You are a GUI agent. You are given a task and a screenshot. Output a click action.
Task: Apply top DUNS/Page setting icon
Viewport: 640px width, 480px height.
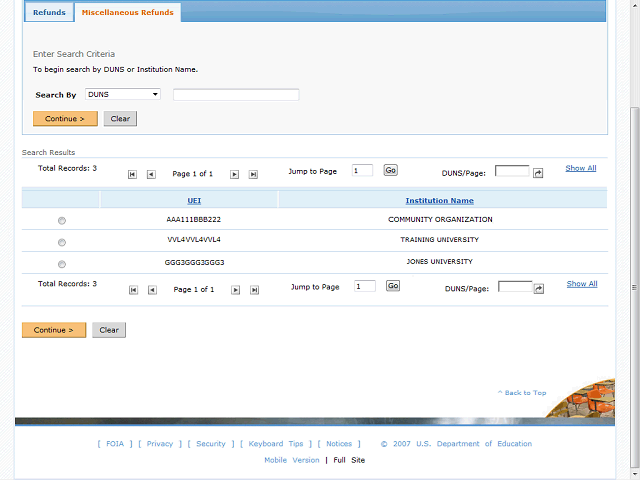click(538, 173)
